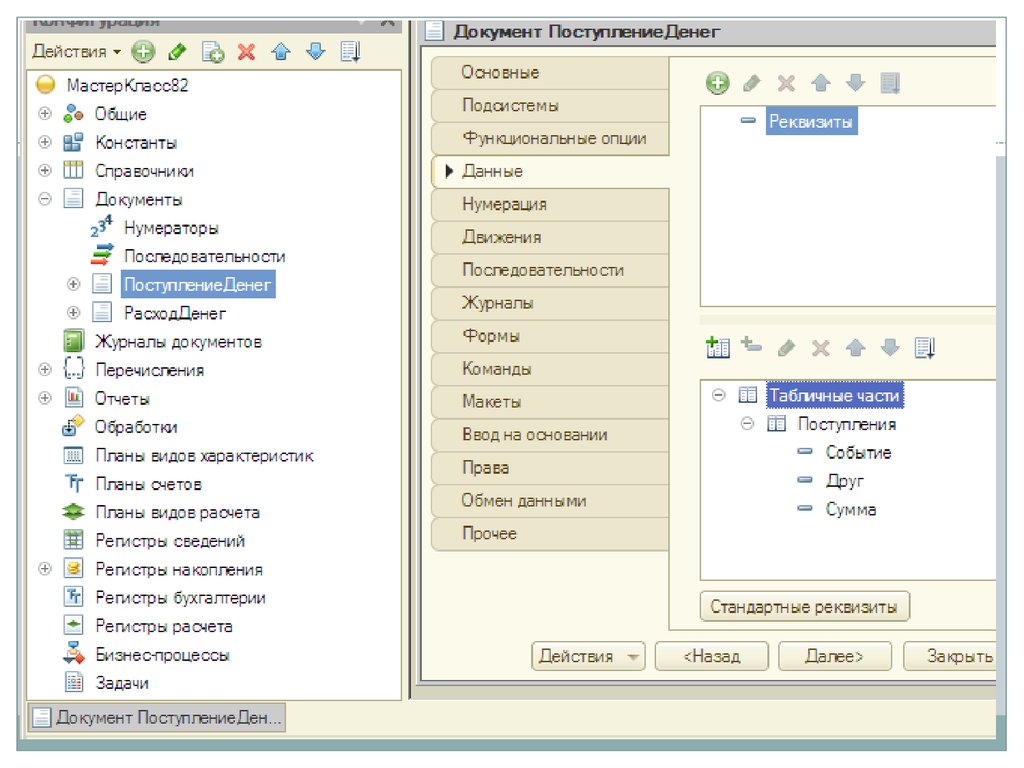Move tabular section item down

(890, 347)
